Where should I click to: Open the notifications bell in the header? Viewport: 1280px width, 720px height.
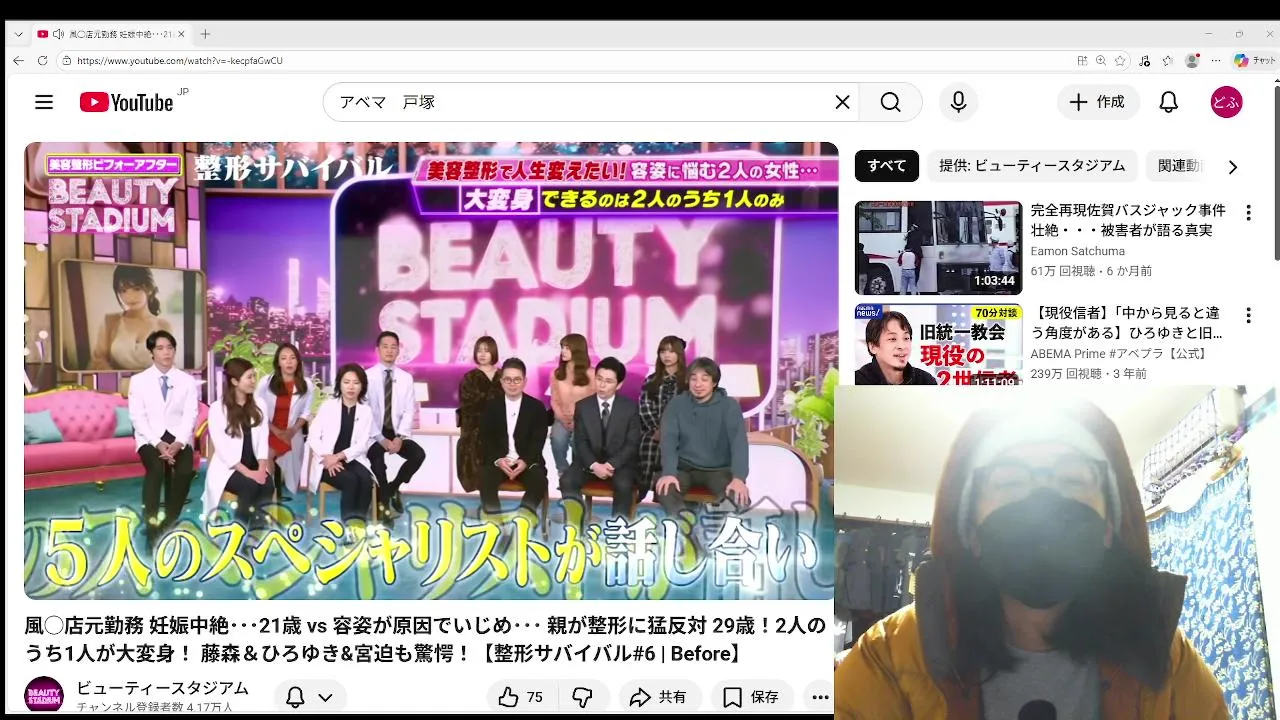(1168, 102)
